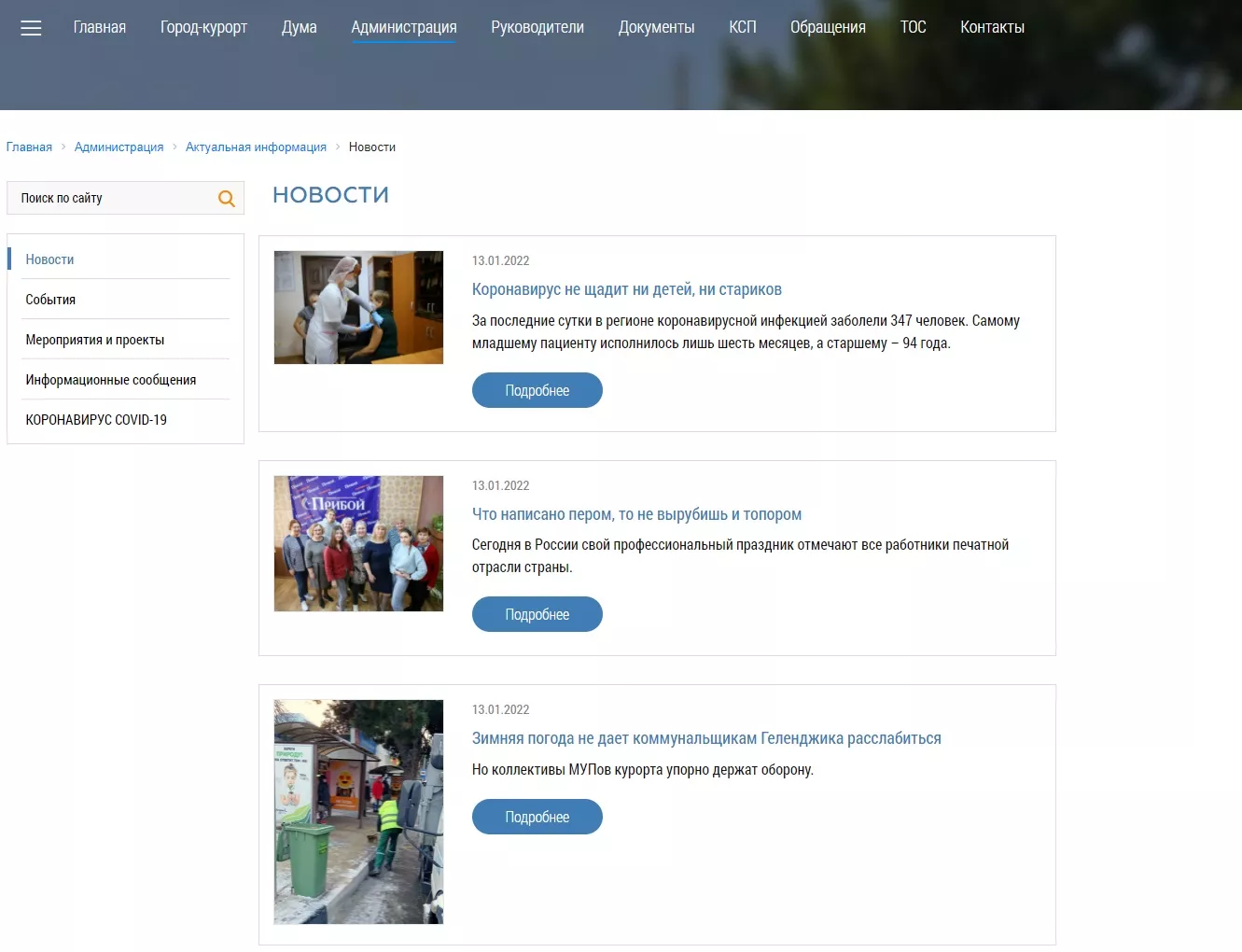Click the orange search magnifier icon
The width and height of the screenshot is (1242, 952).
tap(226, 198)
